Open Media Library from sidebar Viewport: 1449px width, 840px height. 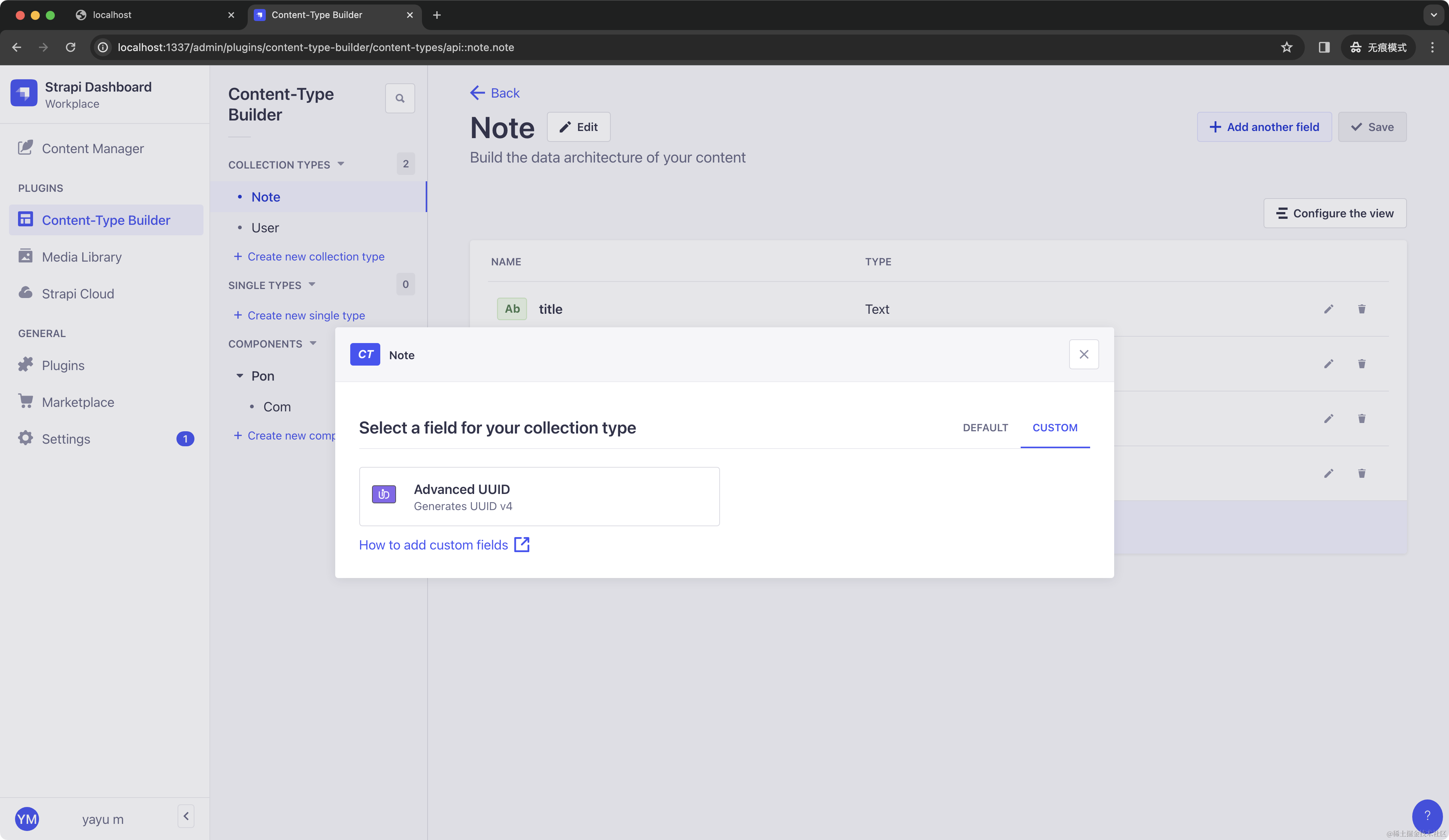click(x=82, y=257)
